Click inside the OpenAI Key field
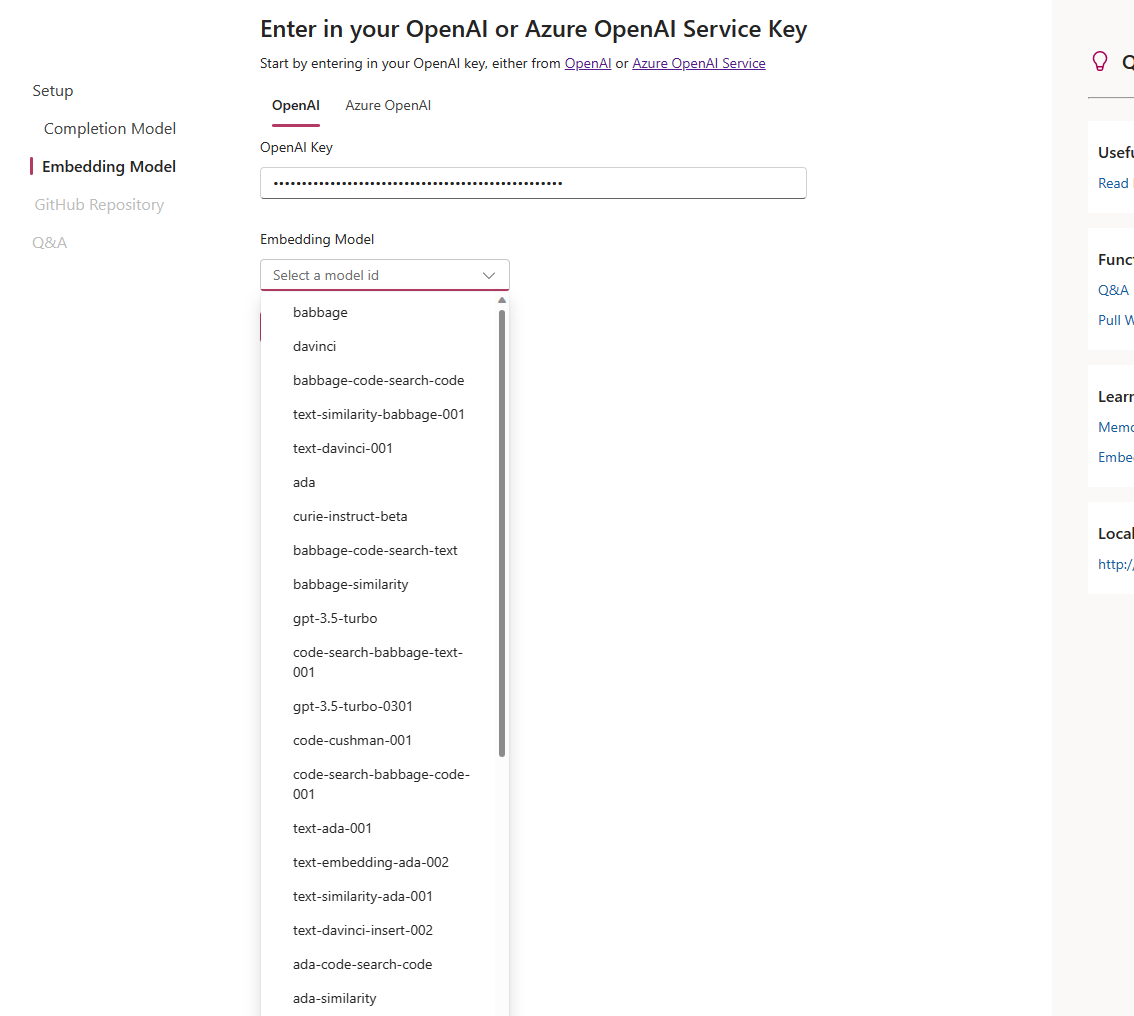Viewport: 1134px width, 1016px height. (x=533, y=183)
